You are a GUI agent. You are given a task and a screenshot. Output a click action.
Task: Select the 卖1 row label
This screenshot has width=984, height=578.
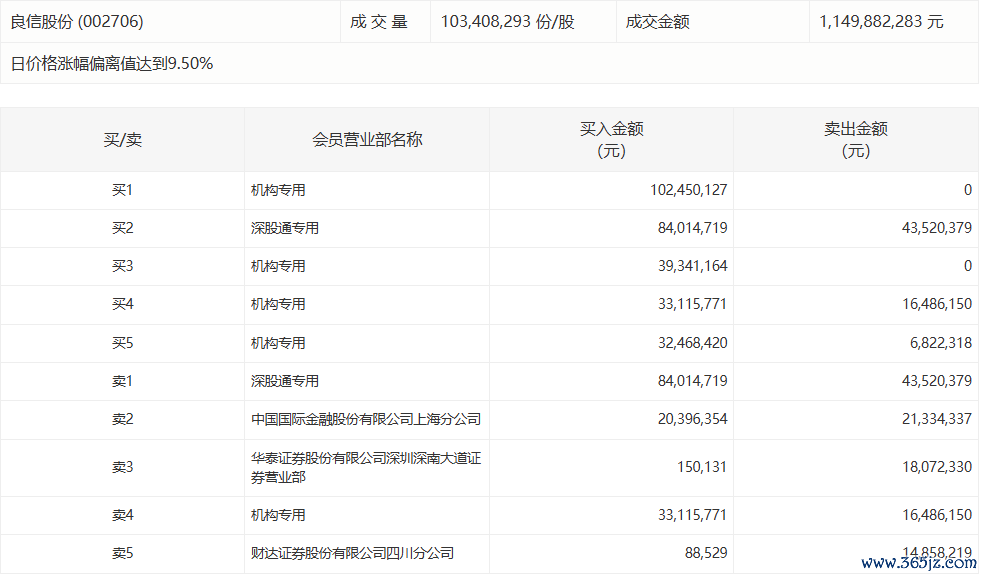(122, 381)
